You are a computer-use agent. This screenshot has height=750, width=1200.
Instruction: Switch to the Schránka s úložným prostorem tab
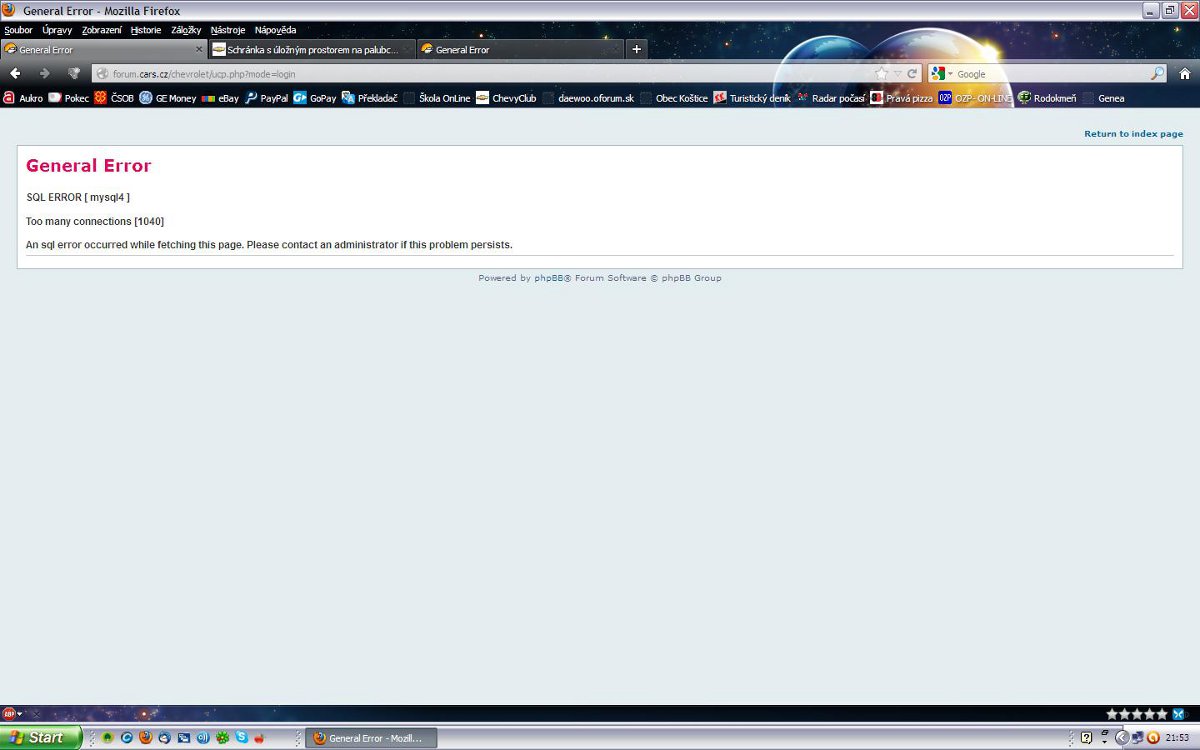[x=310, y=49]
